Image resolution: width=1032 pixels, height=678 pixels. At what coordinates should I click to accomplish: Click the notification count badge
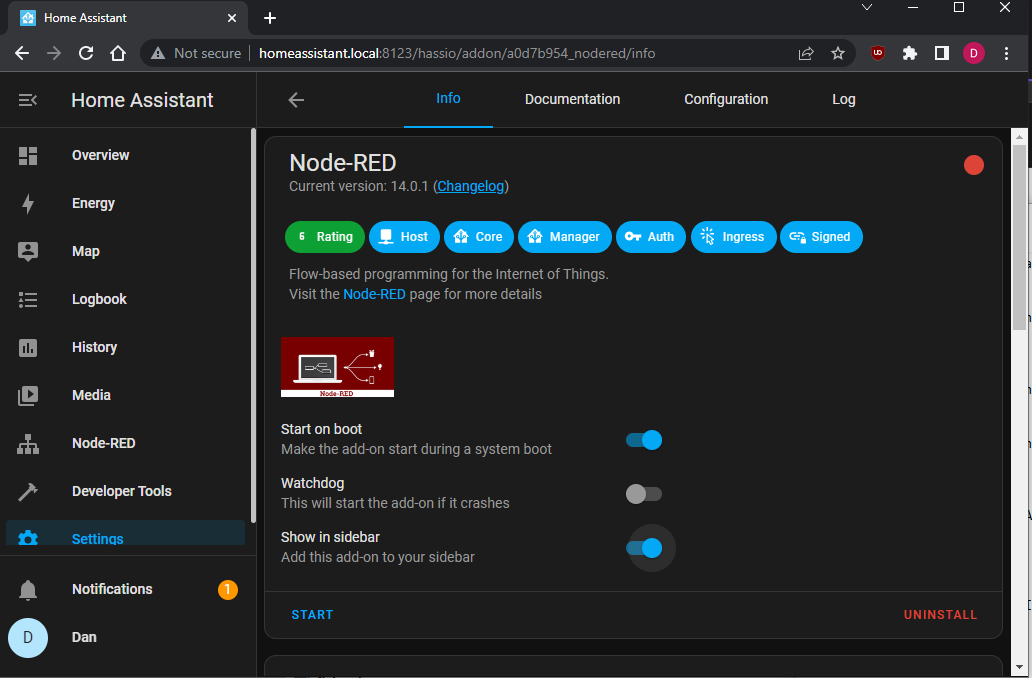[x=228, y=590]
